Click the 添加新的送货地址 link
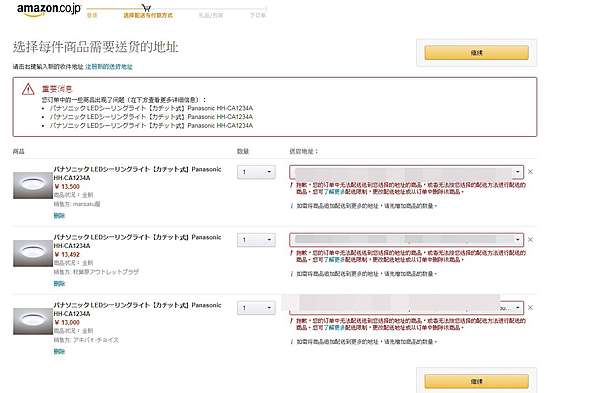The width and height of the screenshot is (600, 393). click(x=109, y=67)
